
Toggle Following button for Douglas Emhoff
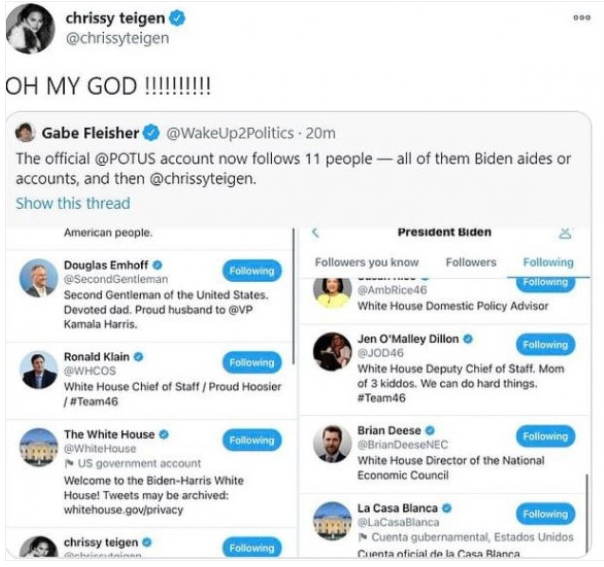pyautogui.click(x=251, y=271)
